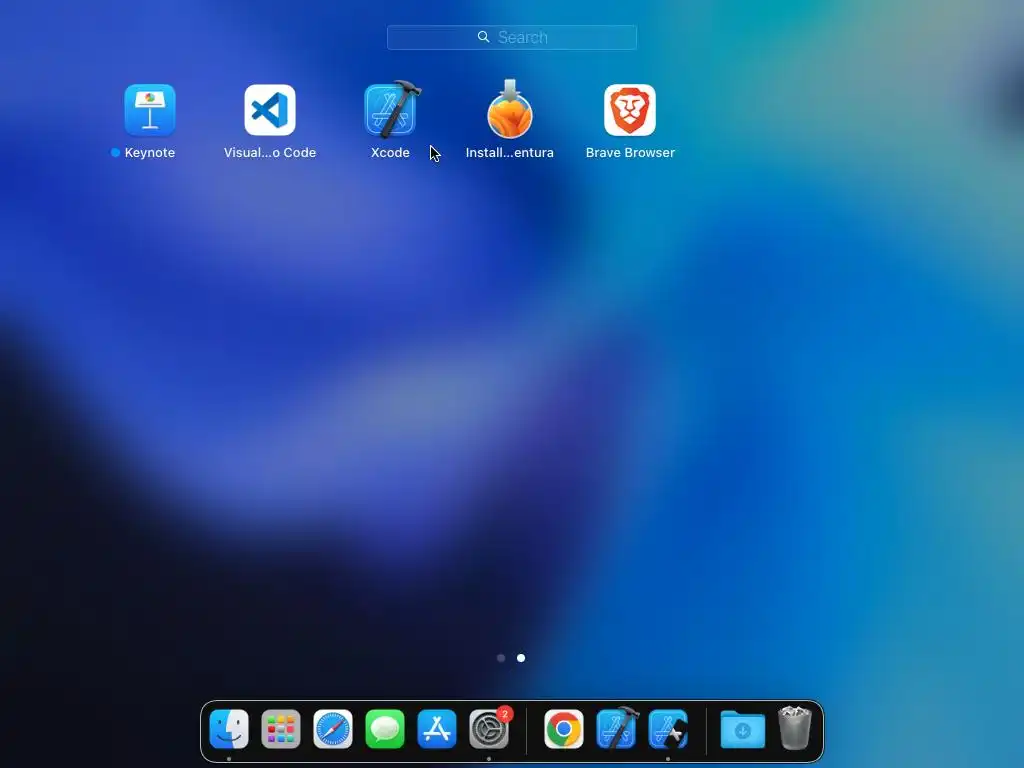Click the Launchpad icon in the Dock
The height and width of the screenshot is (768, 1024).
[x=281, y=729]
